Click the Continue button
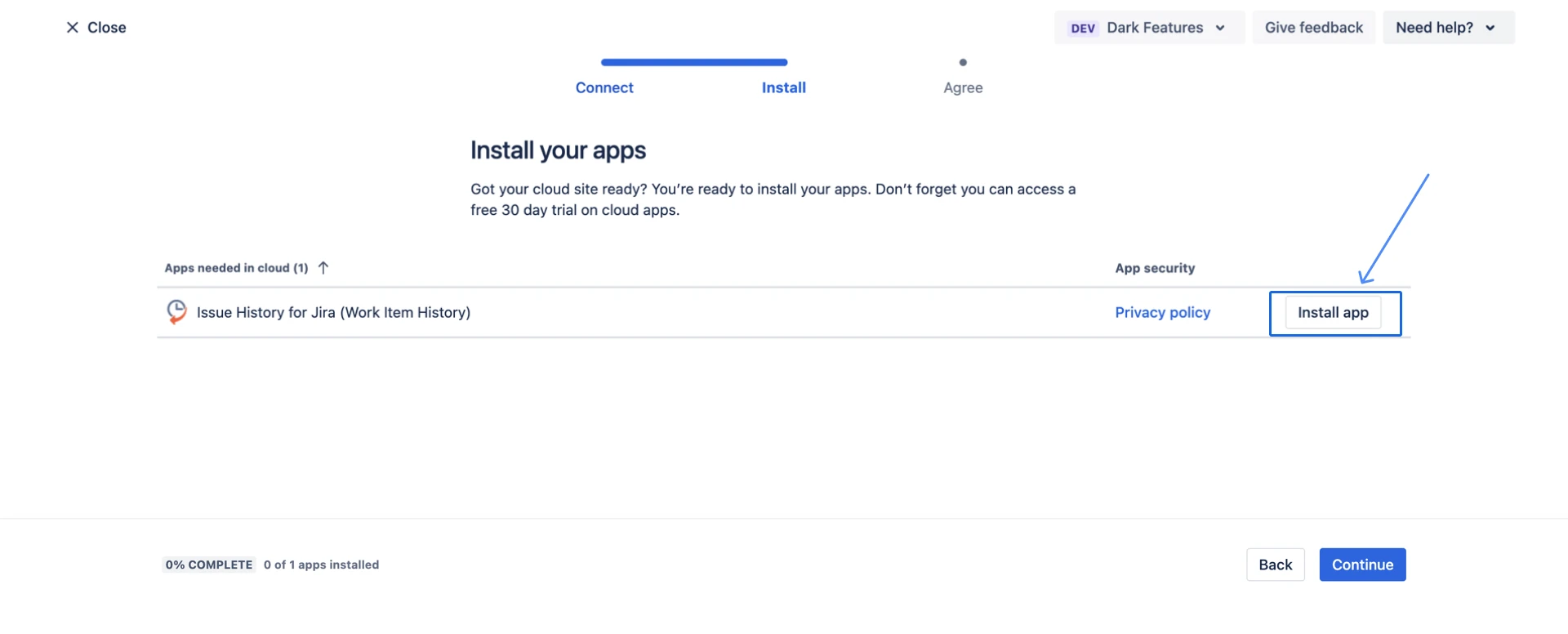 (1362, 565)
